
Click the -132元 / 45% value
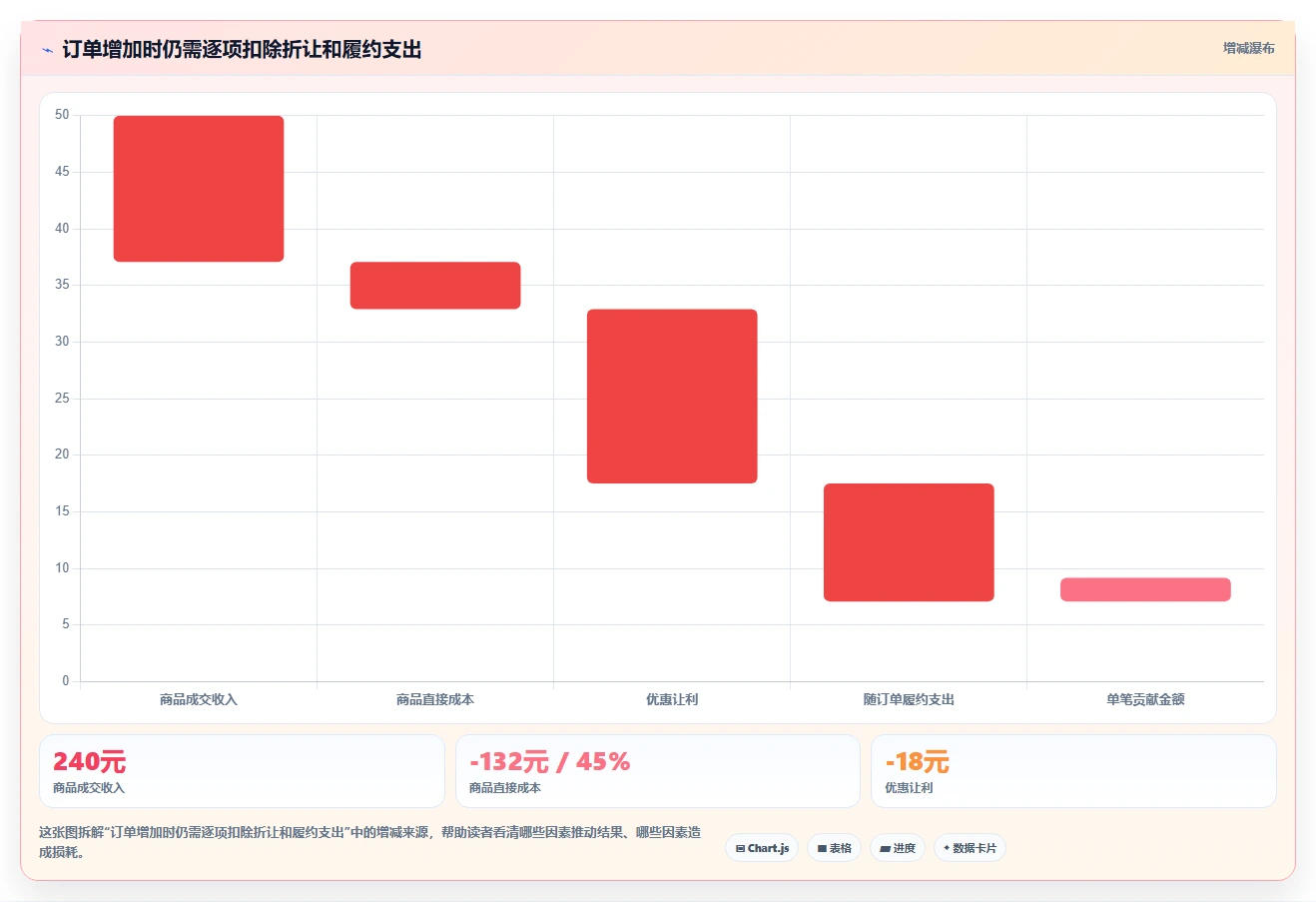click(549, 762)
